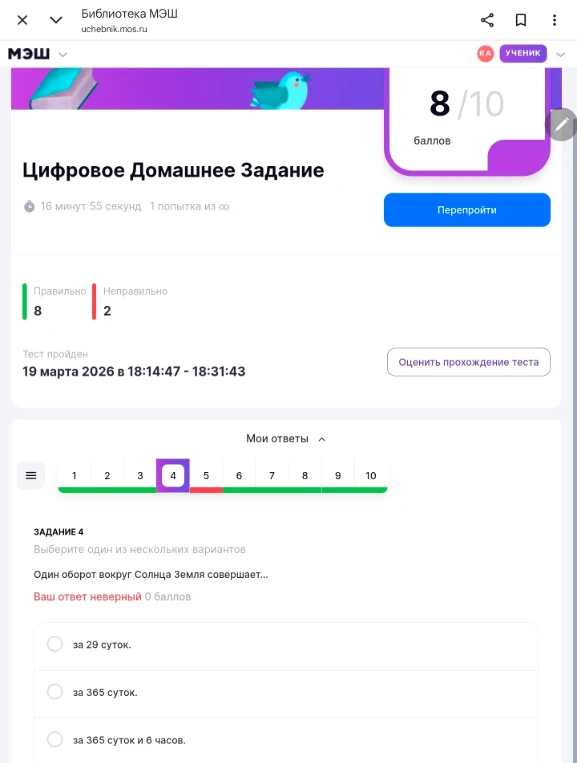Go to question 1 tab

pos(74,475)
